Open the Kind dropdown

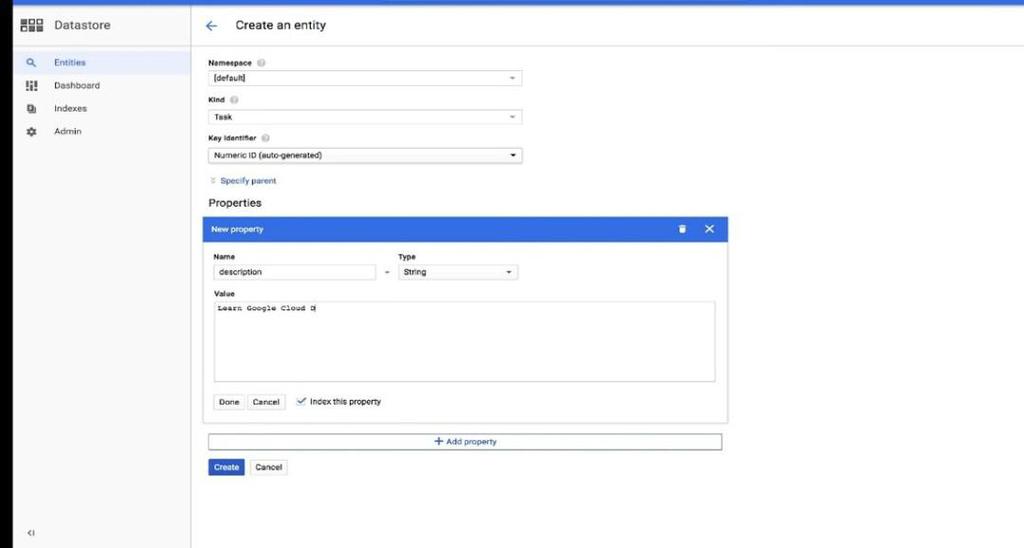coord(364,117)
